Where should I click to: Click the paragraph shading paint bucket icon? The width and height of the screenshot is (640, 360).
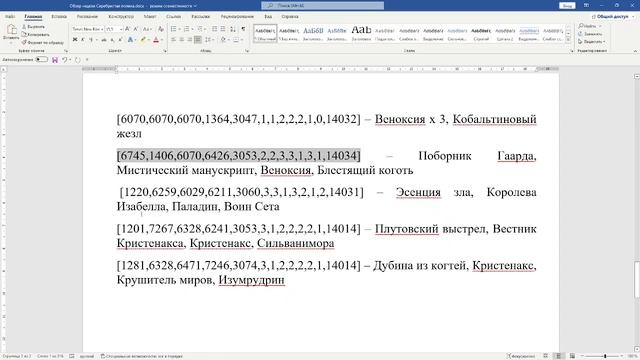tap(223, 40)
